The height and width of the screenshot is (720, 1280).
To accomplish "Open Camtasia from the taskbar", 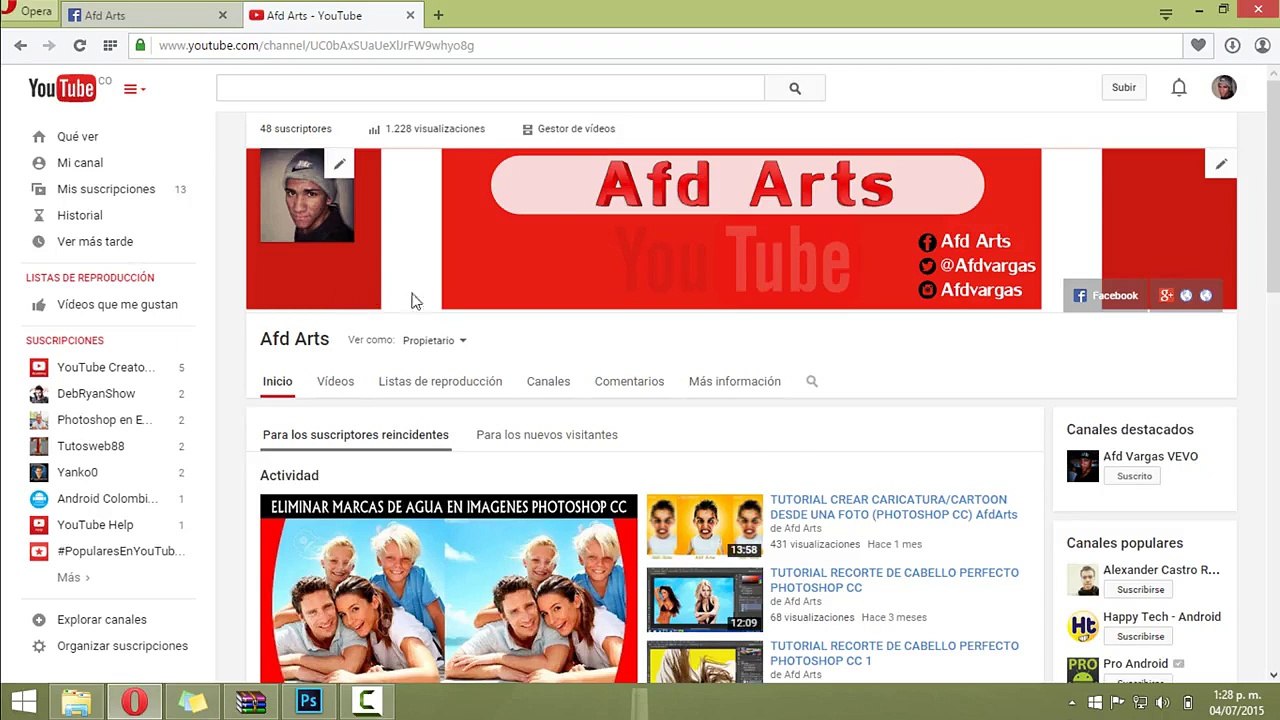I will (366, 702).
